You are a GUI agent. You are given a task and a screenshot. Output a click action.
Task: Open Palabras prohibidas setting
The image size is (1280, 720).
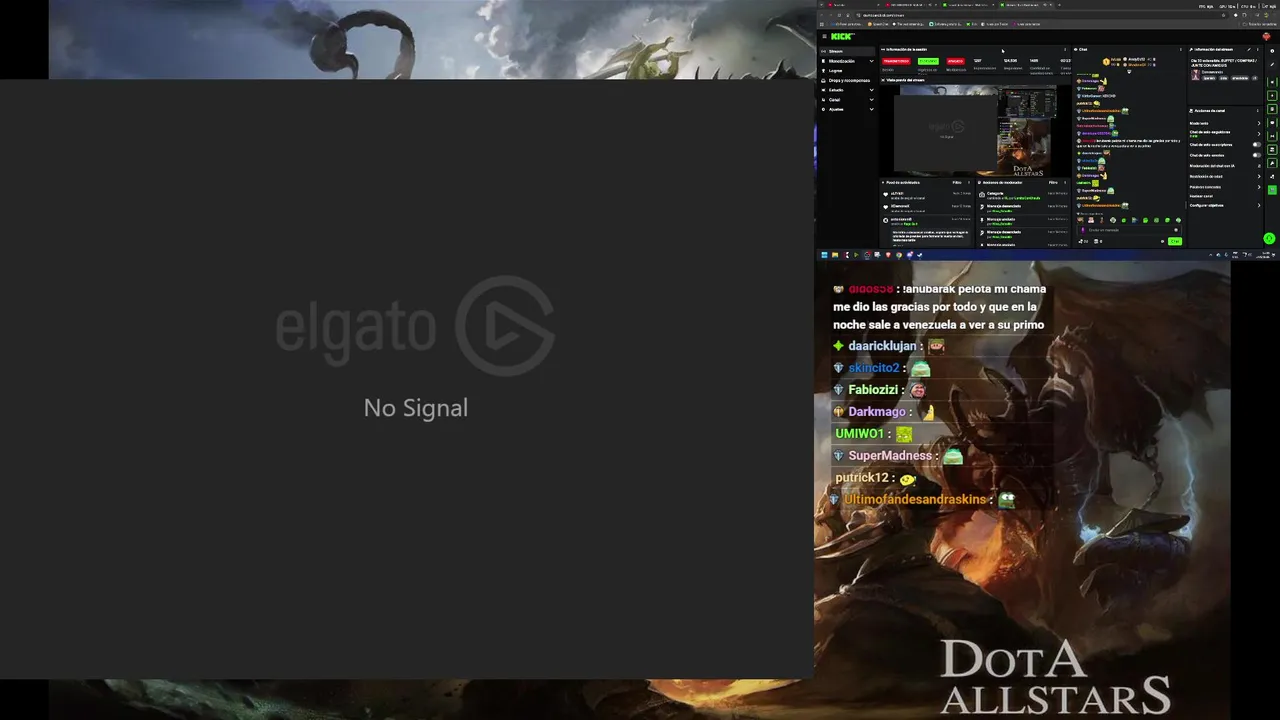click(1224, 187)
